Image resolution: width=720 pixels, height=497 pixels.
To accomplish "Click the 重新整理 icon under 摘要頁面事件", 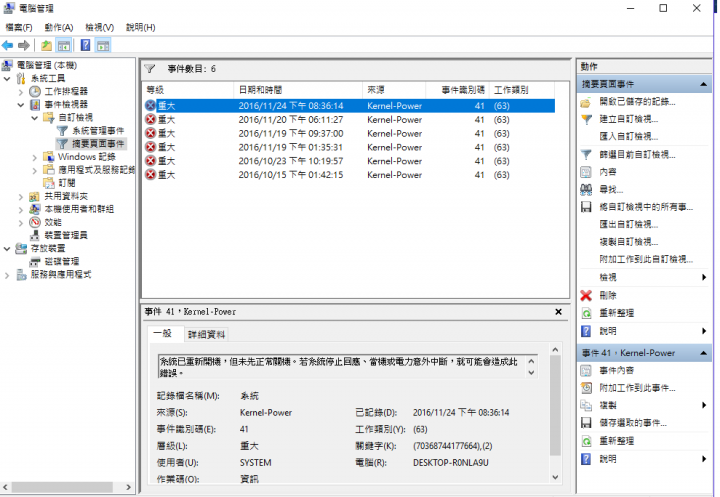I will [x=586, y=313].
